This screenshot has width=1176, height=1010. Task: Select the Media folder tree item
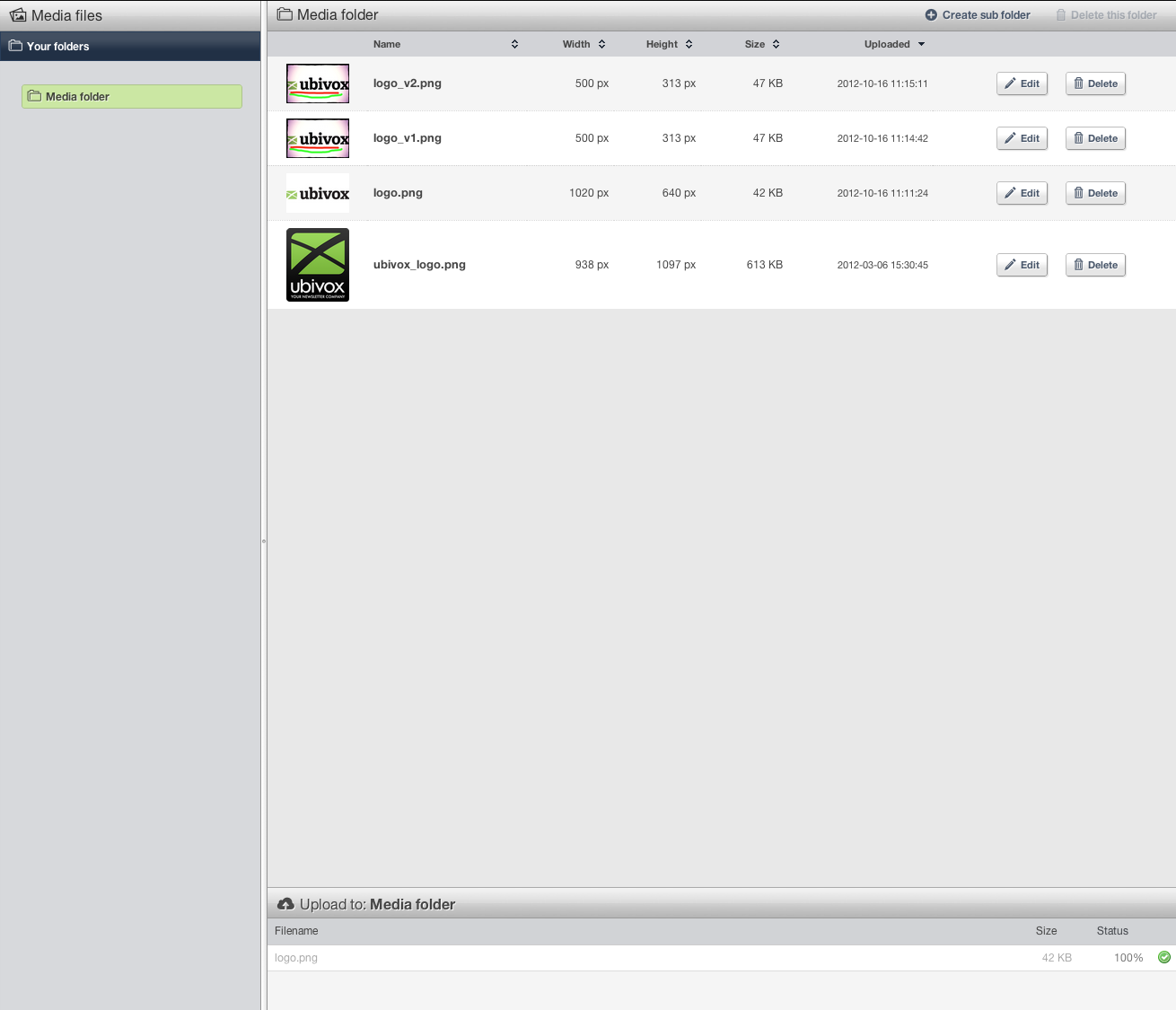132,96
